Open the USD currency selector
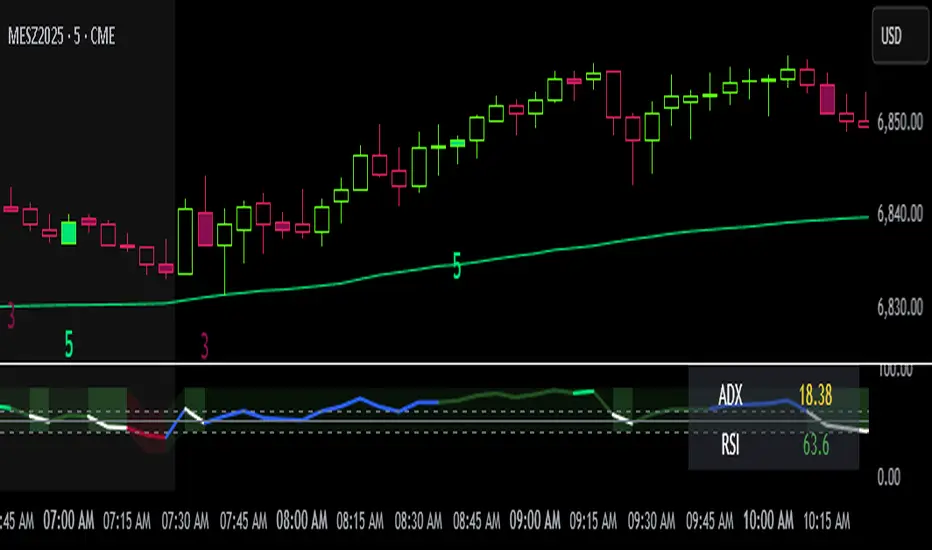932x550 pixels. 899,36
